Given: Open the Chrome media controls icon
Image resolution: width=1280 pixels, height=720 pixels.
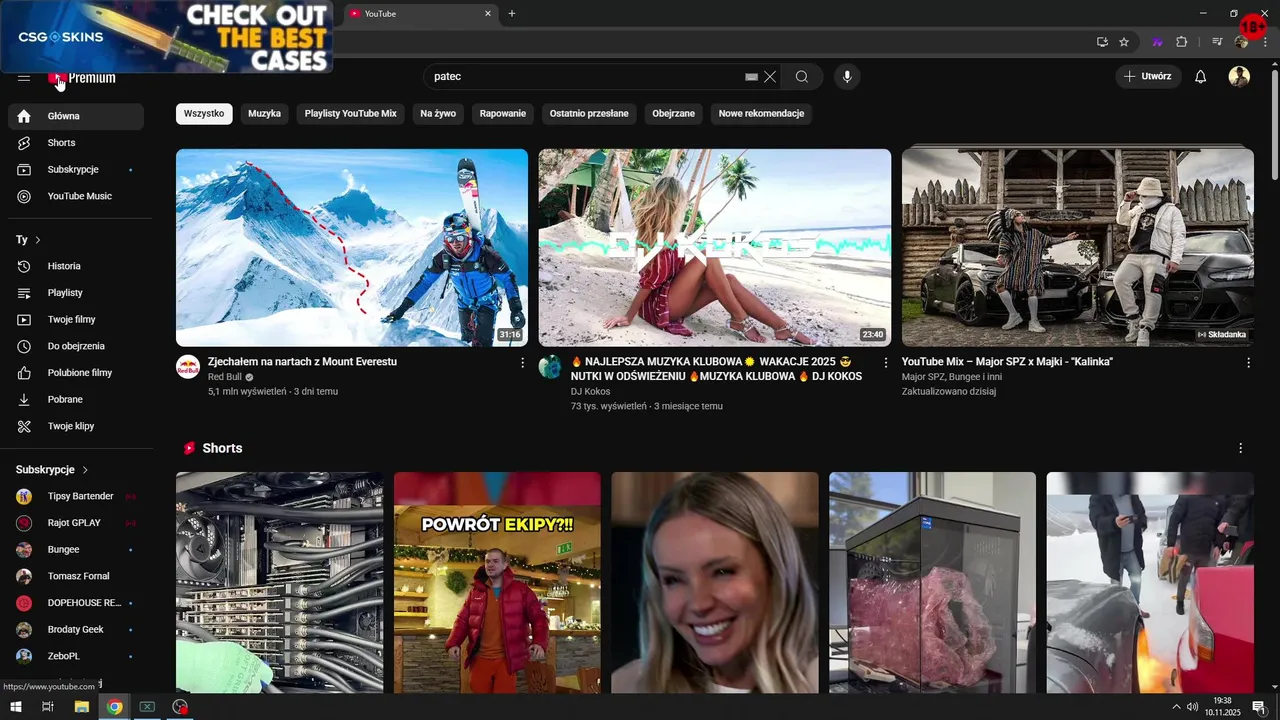Looking at the screenshot, I should pos(1217,42).
